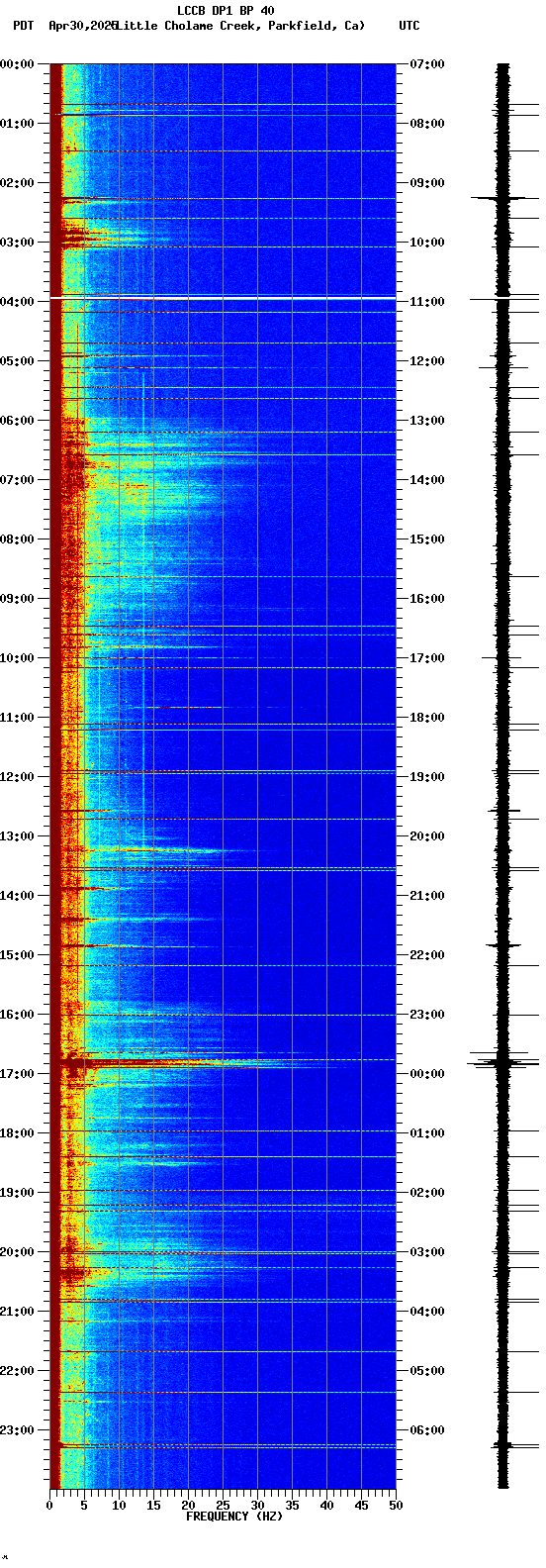Image resolution: width=546 pixels, height=1568 pixels.
Task: Click the "45" tick on the frequency axis
Action: pos(361,1506)
